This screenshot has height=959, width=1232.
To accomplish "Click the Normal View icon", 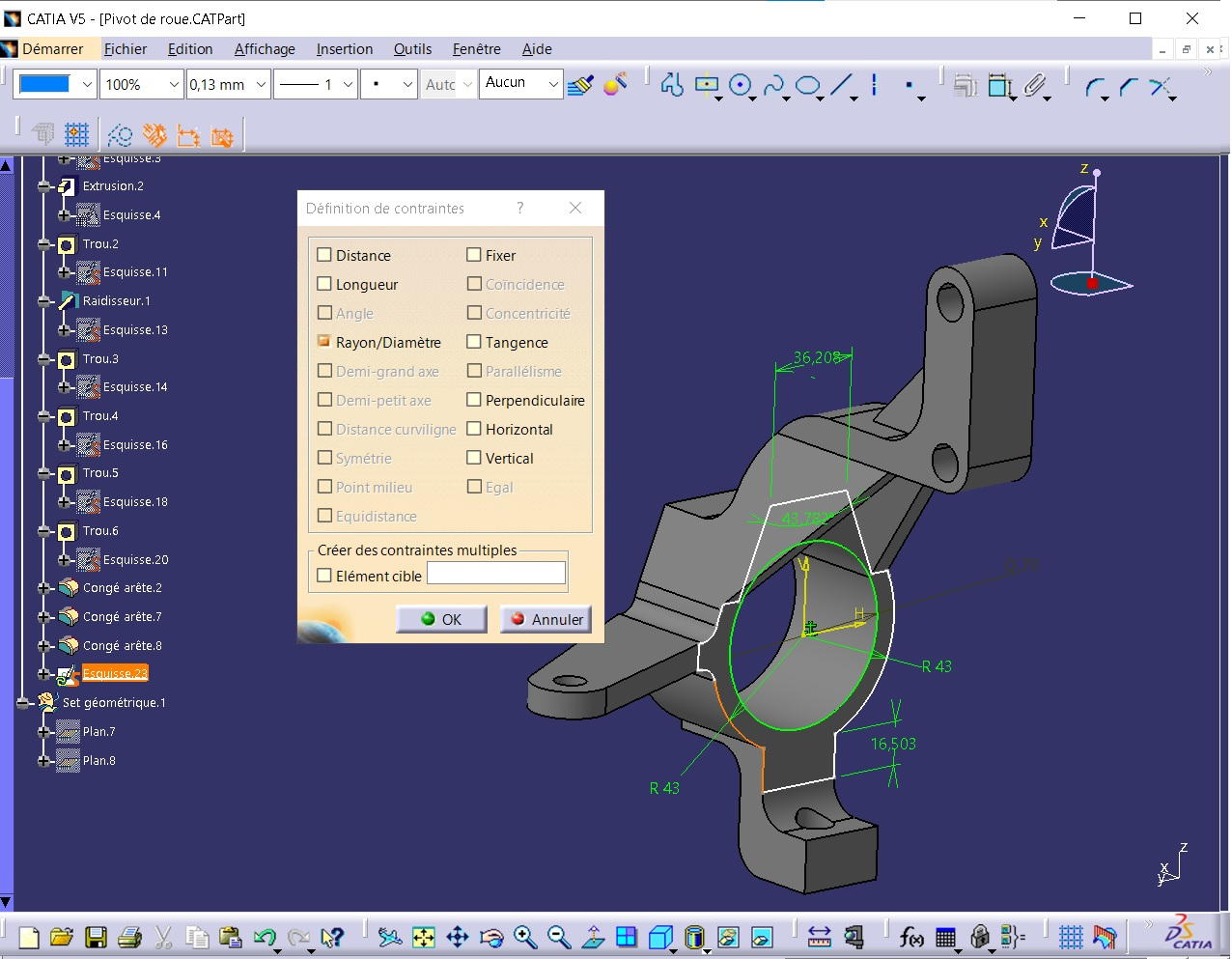I will tap(593, 937).
